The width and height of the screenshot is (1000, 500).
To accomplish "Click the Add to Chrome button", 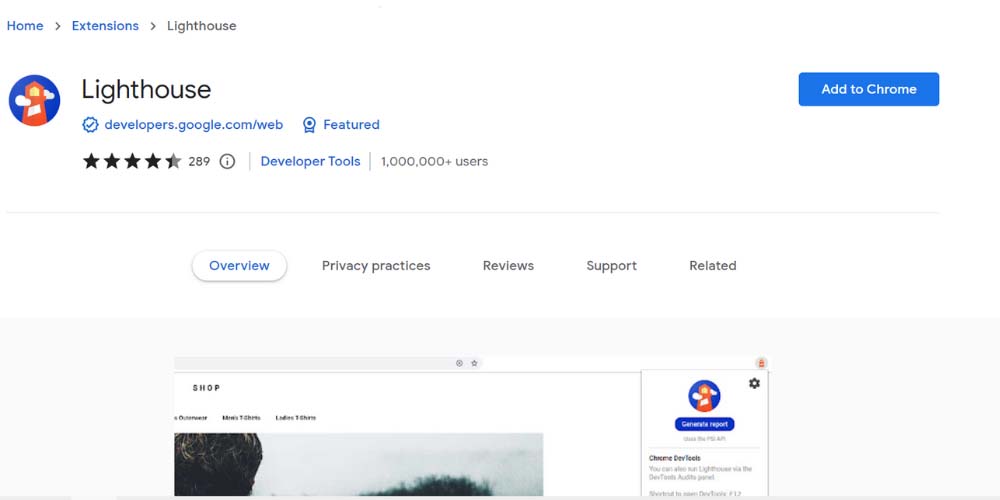I will (x=869, y=89).
